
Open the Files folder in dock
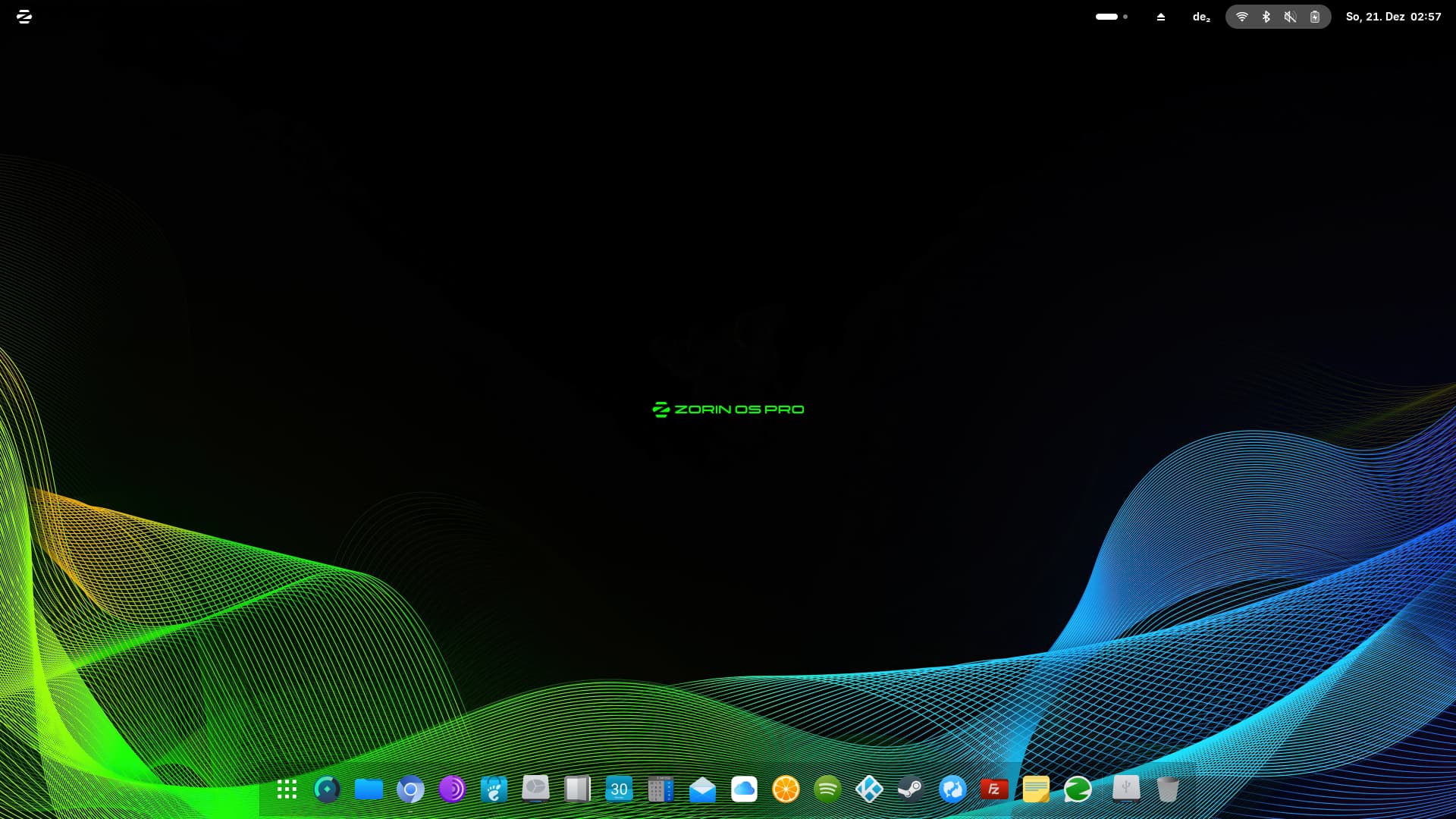pyautogui.click(x=369, y=789)
